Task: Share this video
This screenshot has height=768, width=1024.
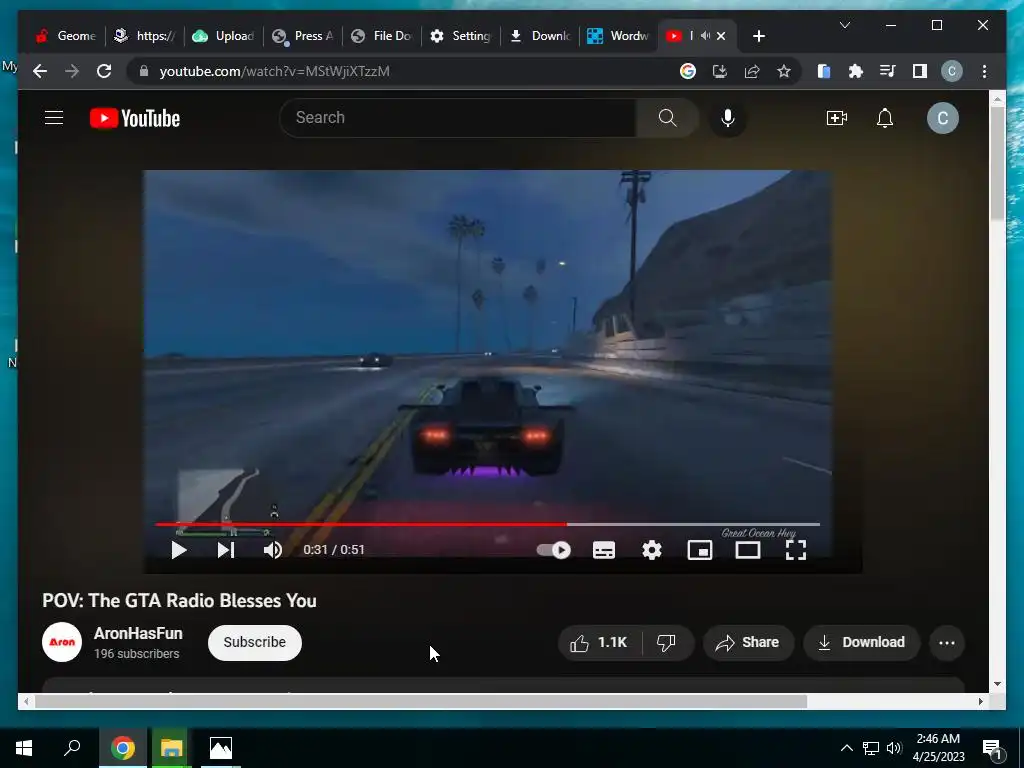Action: click(748, 643)
